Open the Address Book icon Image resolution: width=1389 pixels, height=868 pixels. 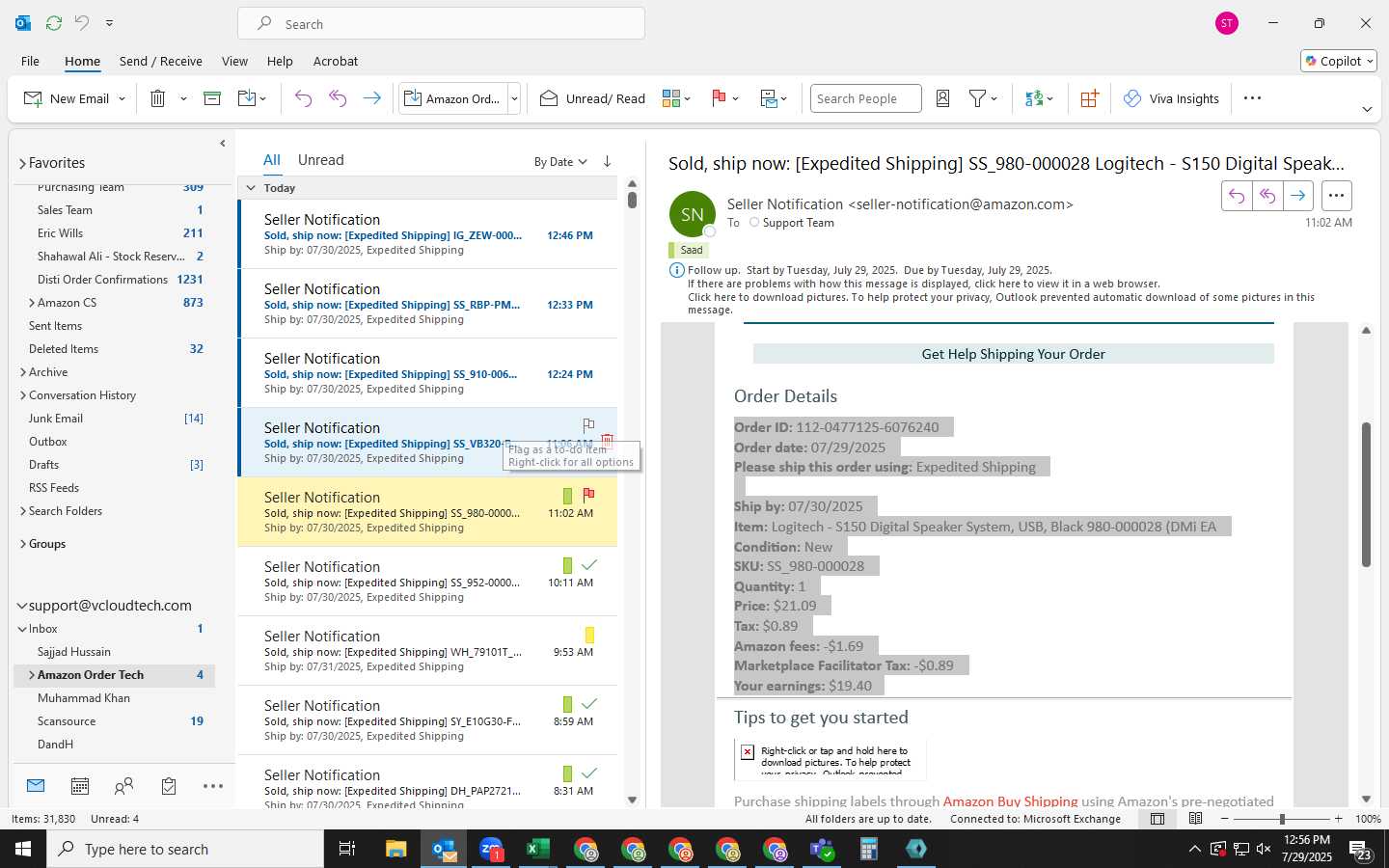[943, 98]
